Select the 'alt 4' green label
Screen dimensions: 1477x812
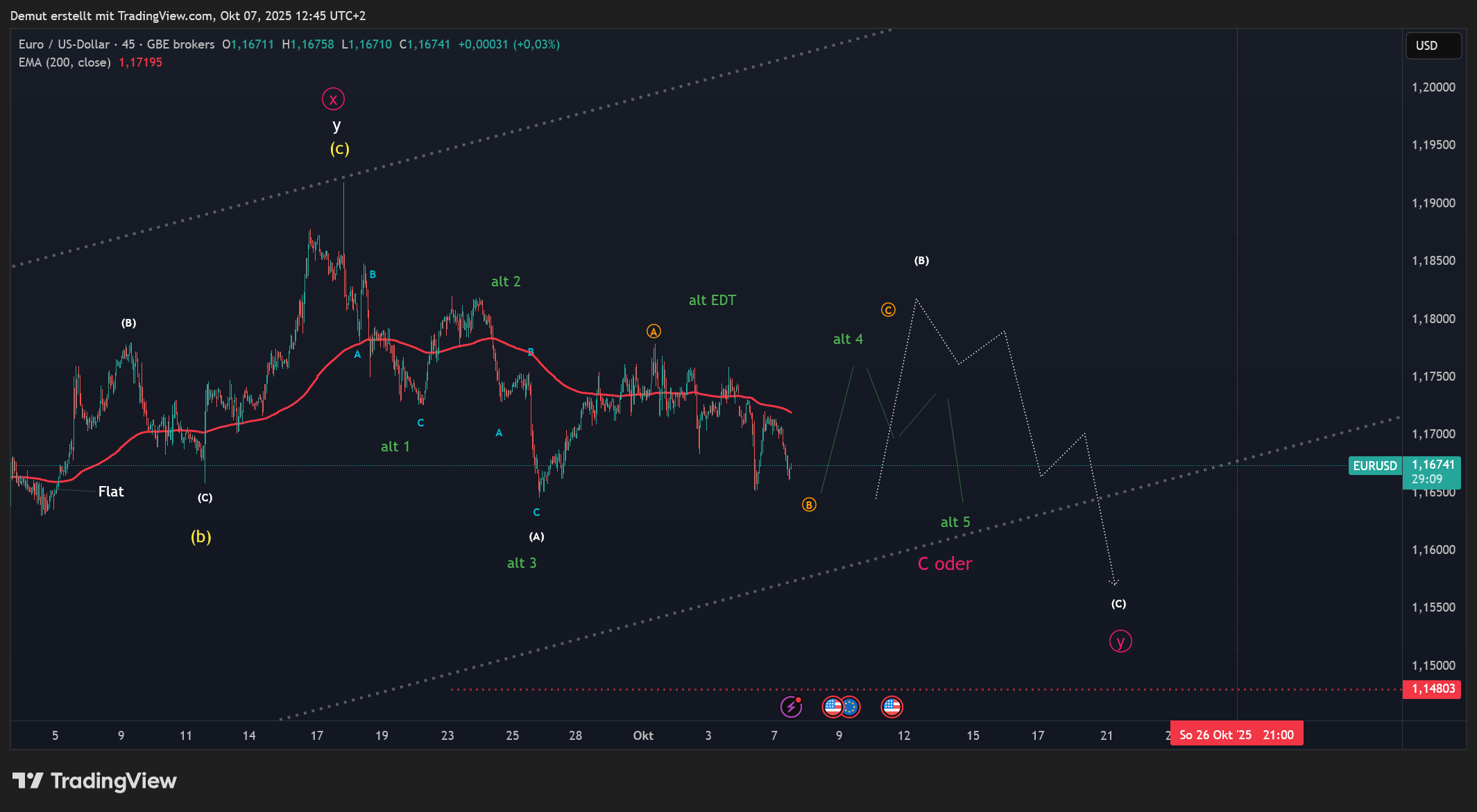pyautogui.click(x=848, y=339)
